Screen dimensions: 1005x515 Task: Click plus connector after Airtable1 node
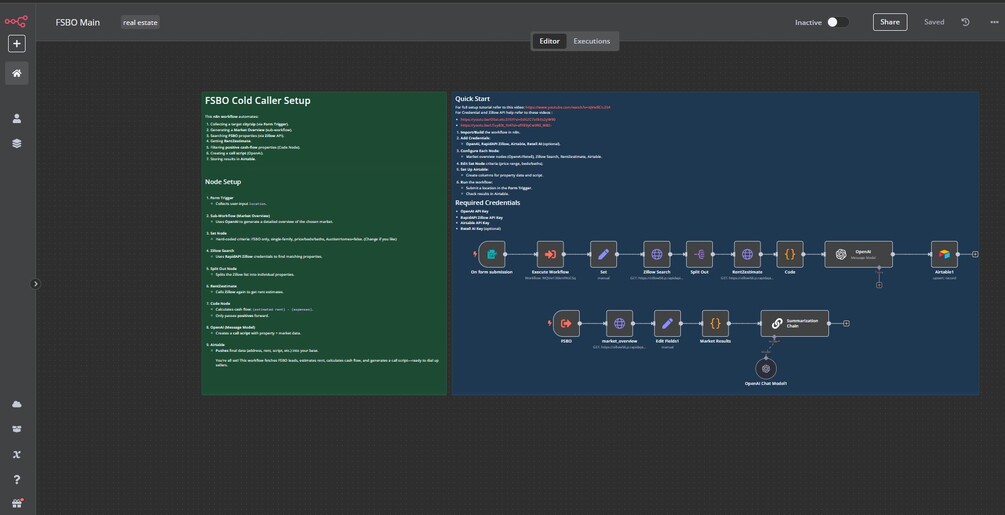975,254
